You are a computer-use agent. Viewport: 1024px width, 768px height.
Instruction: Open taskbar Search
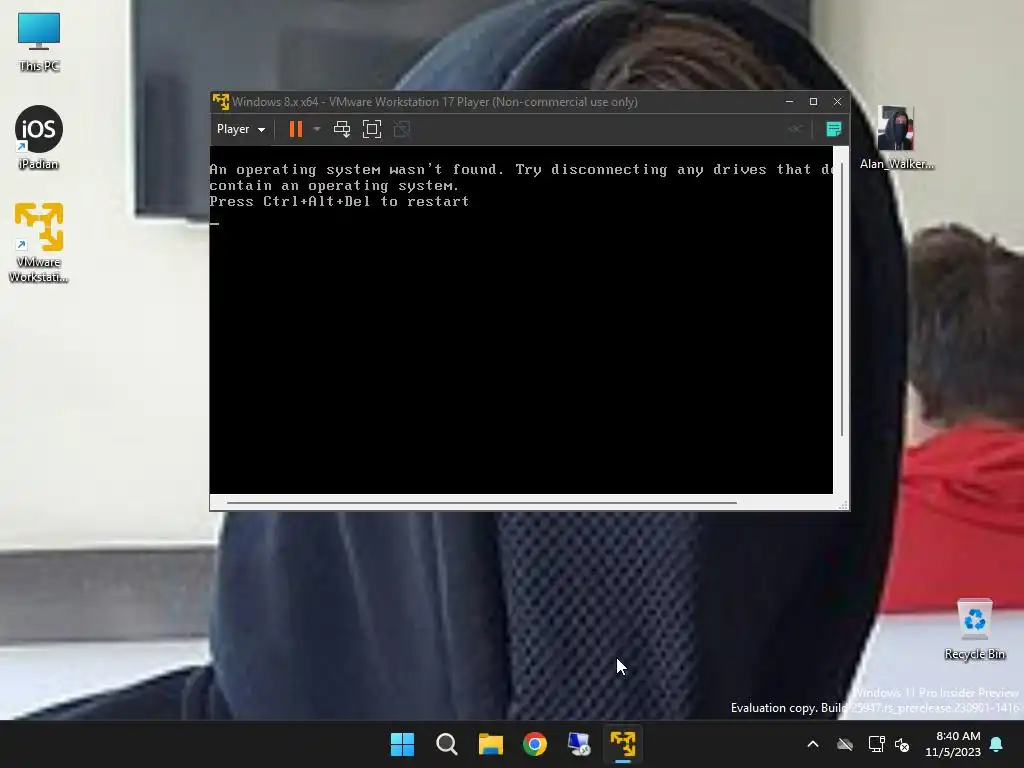[x=447, y=744]
